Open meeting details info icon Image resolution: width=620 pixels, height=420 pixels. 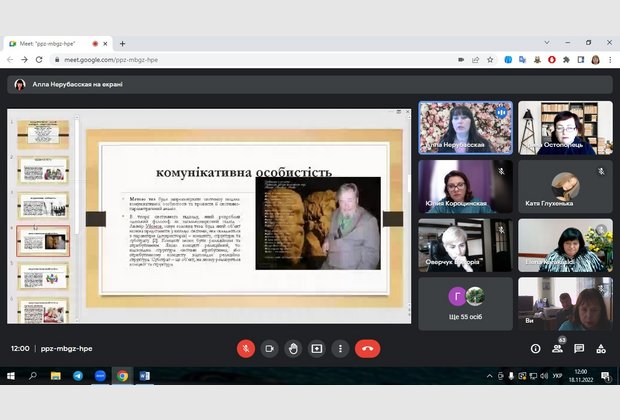(535, 349)
